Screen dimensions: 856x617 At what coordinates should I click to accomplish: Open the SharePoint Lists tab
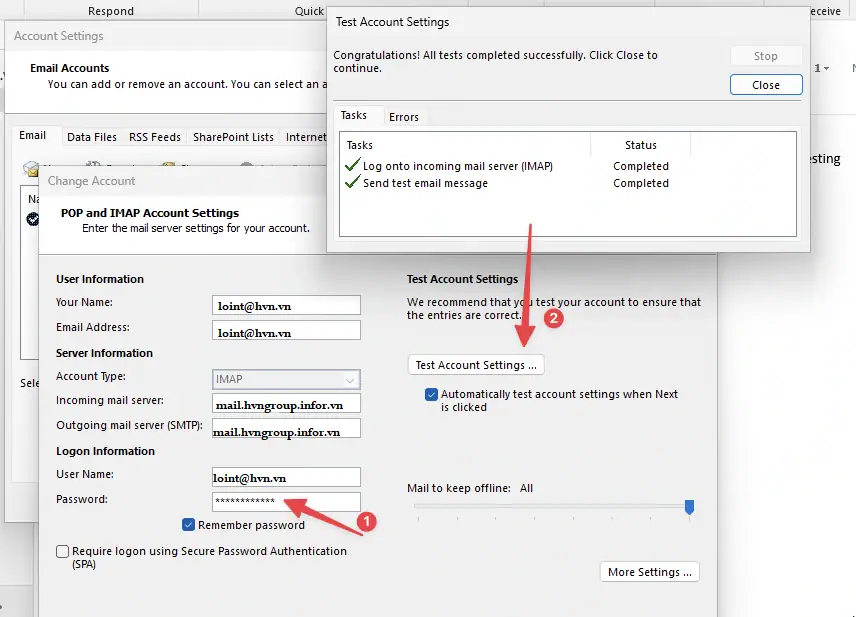coord(233,137)
